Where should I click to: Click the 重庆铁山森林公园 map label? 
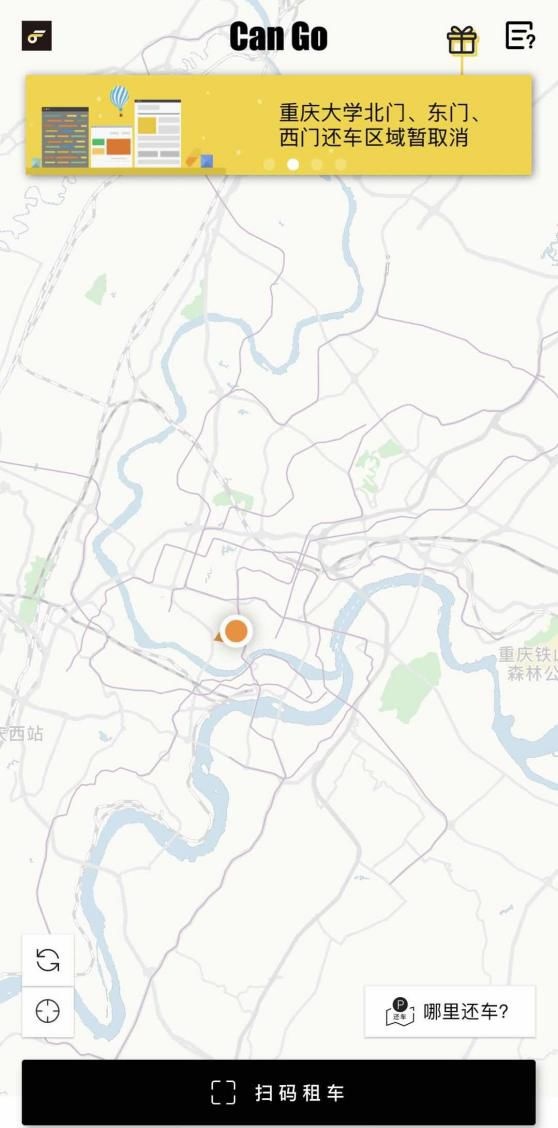(x=529, y=664)
